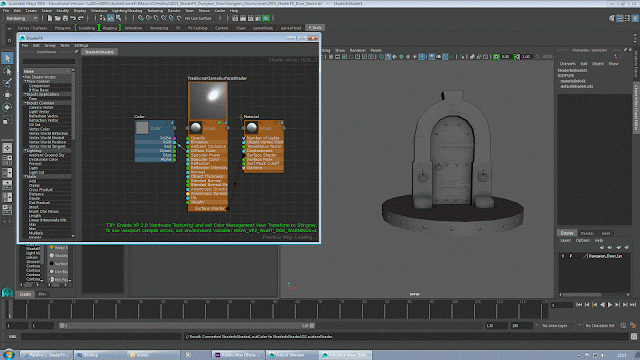Collapse the Lighting node group
This screenshot has height=360, width=640.
coord(25,151)
